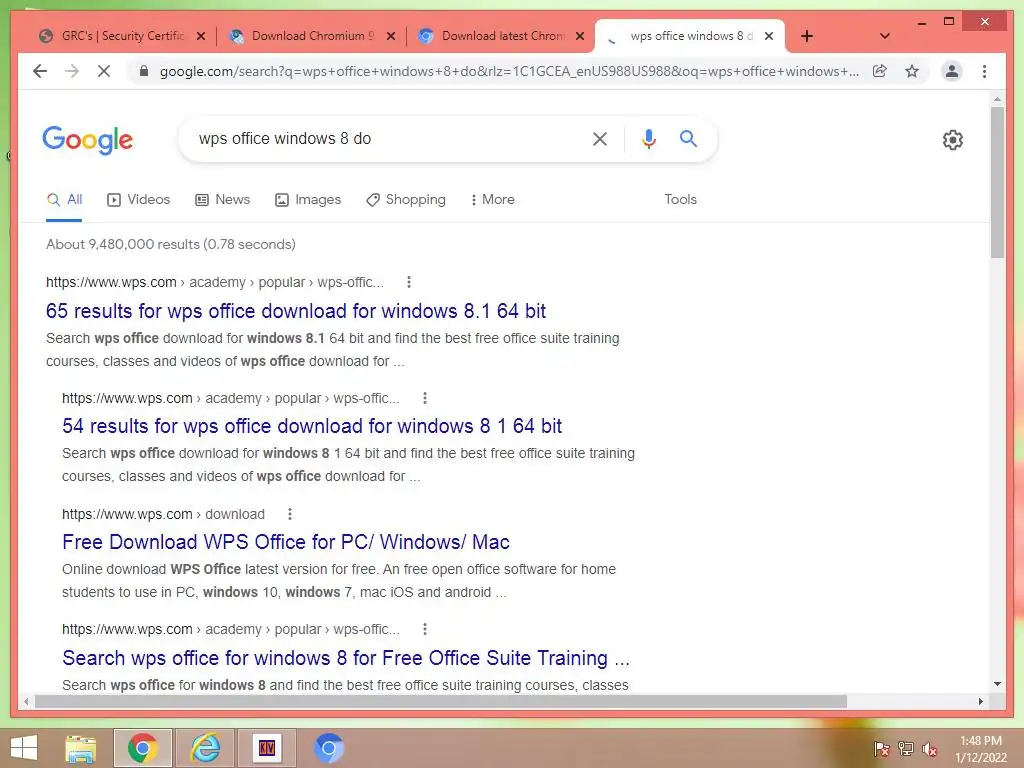This screenshot has width=1024, height=768.
Task: Select the News search filter
Action: click(x=223, y=200)
